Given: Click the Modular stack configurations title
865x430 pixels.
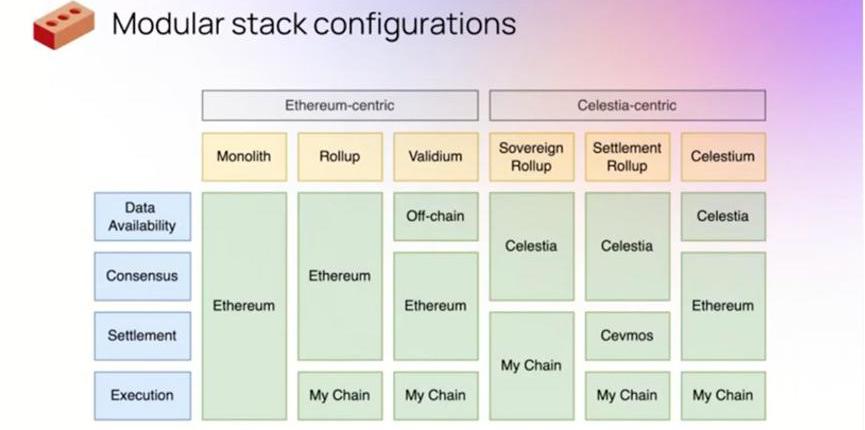Looking at the screenshot, I should [x=314, y=24].
